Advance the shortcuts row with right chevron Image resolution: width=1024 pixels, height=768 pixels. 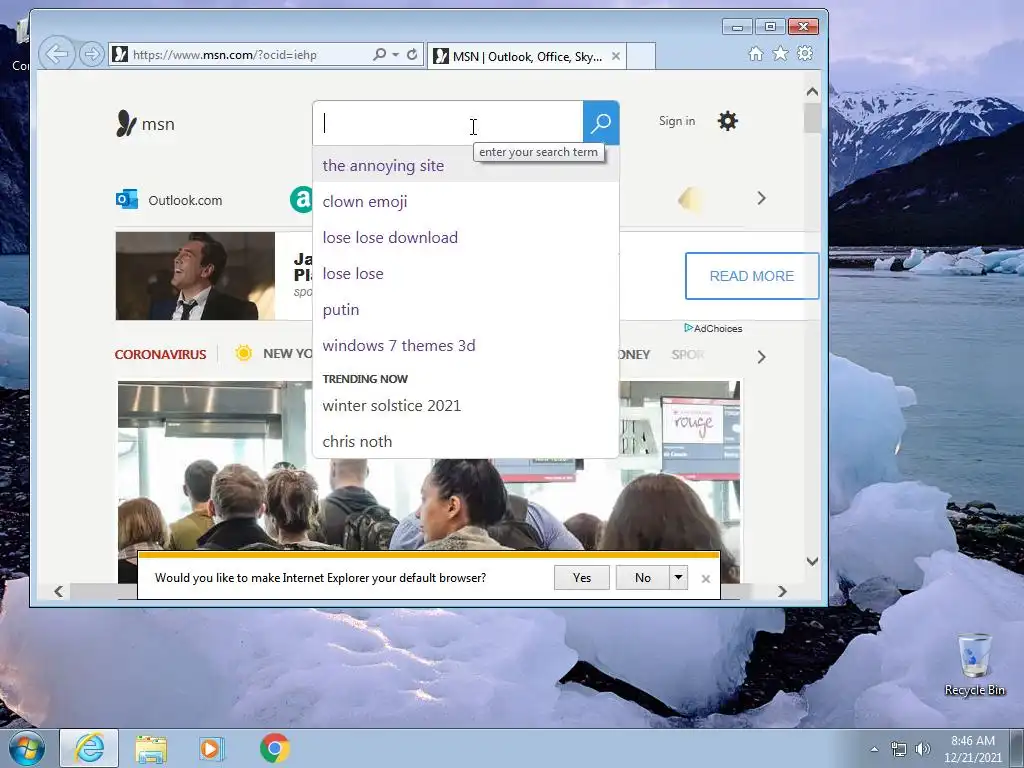[x=761, y=198]
